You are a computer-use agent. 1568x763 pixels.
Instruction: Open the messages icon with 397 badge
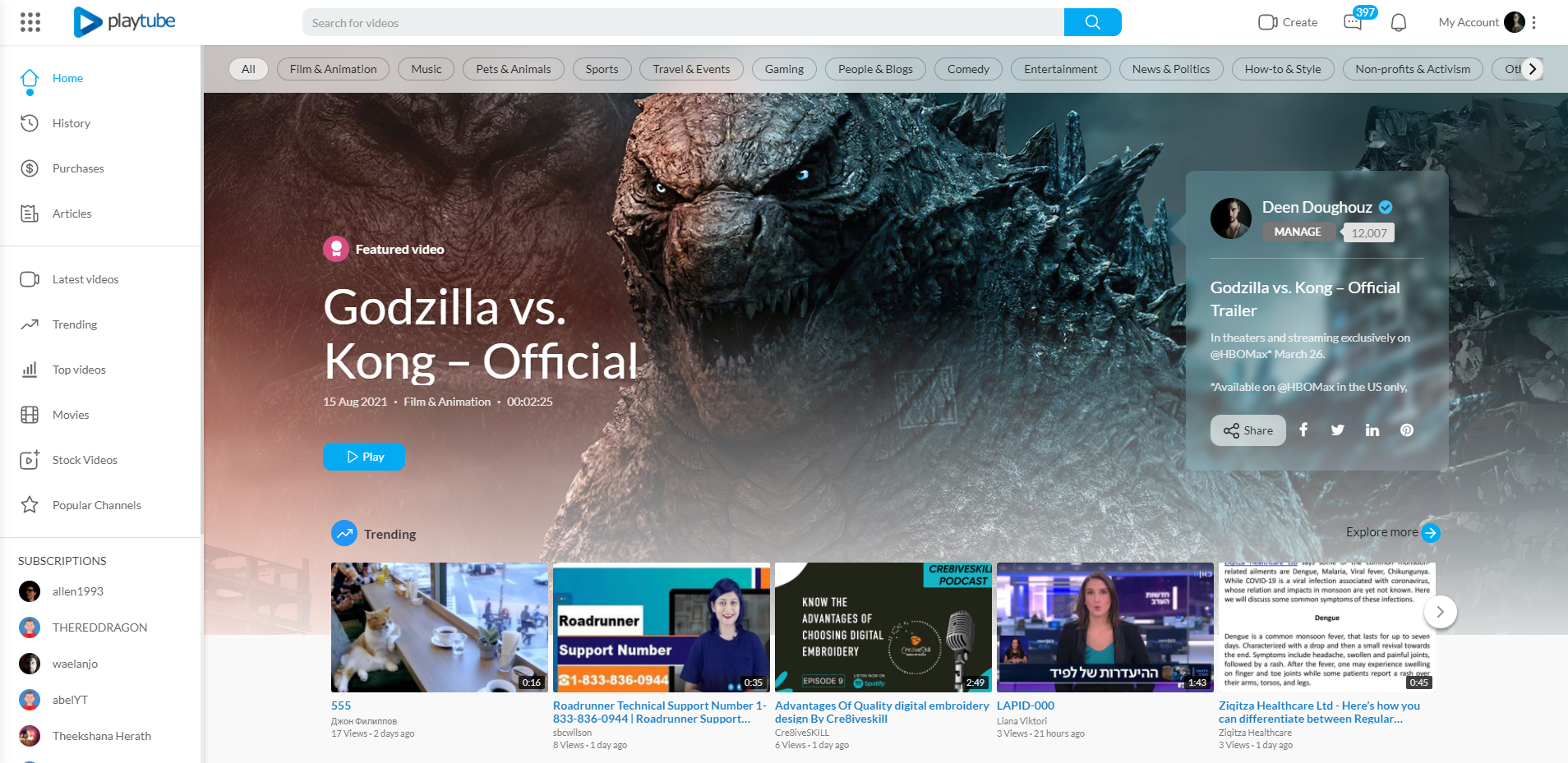[1353, 22]
